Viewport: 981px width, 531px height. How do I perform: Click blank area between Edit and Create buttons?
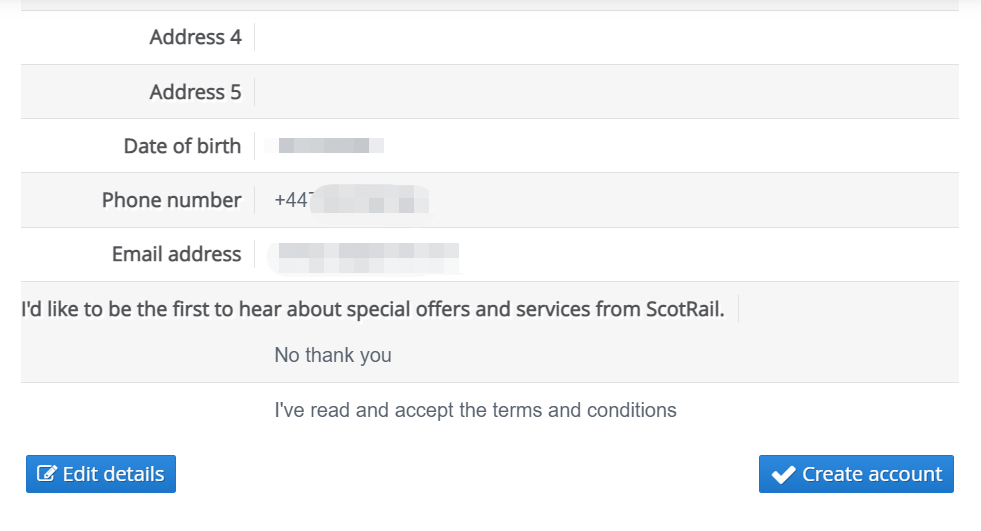pyautogui.click(x=467, y=474)
